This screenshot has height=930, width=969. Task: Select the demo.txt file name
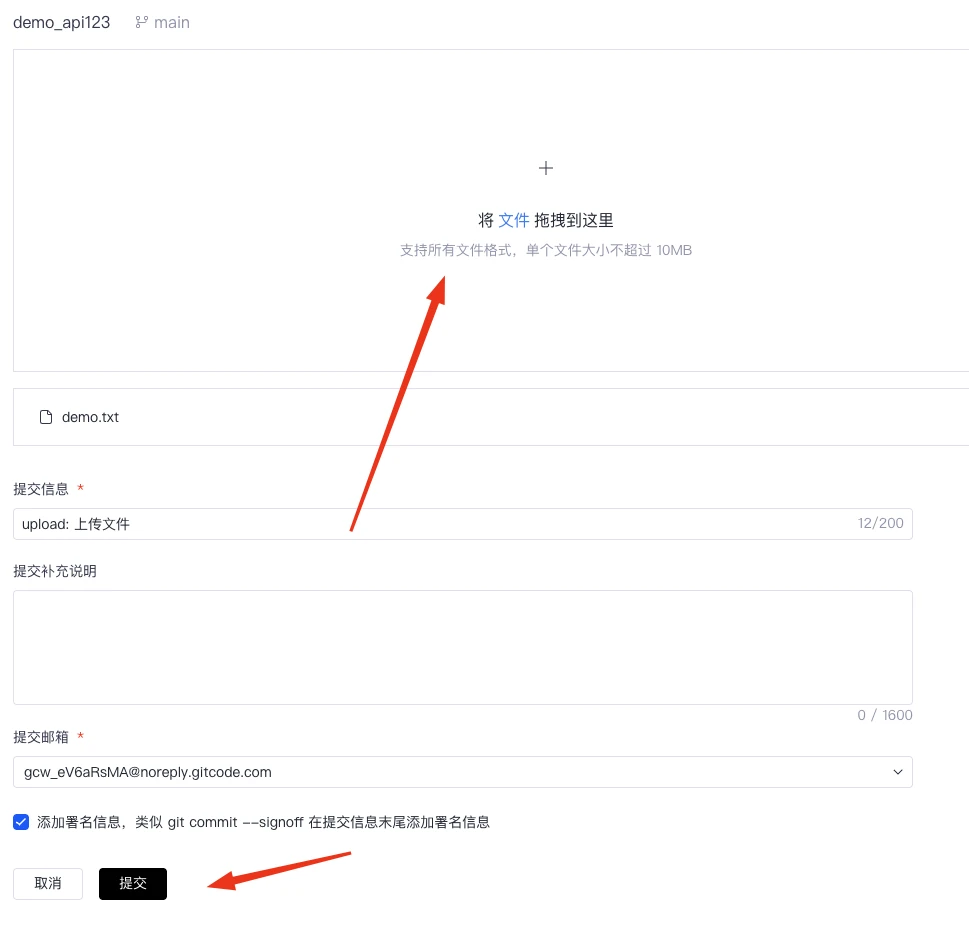click(90, 417)
